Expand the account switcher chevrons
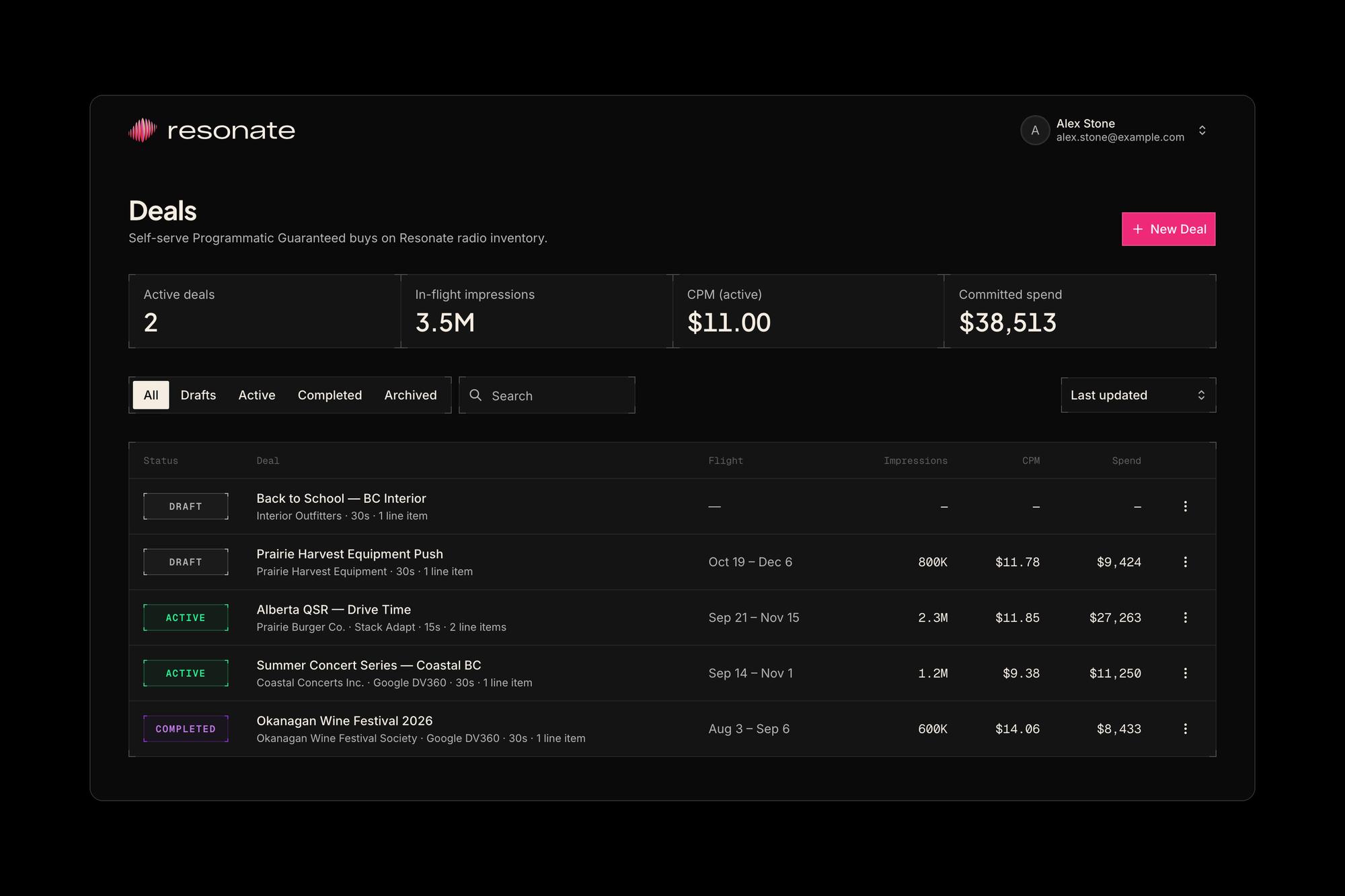Viewport: 1345px width, 896px height. tap(1202, 130)
